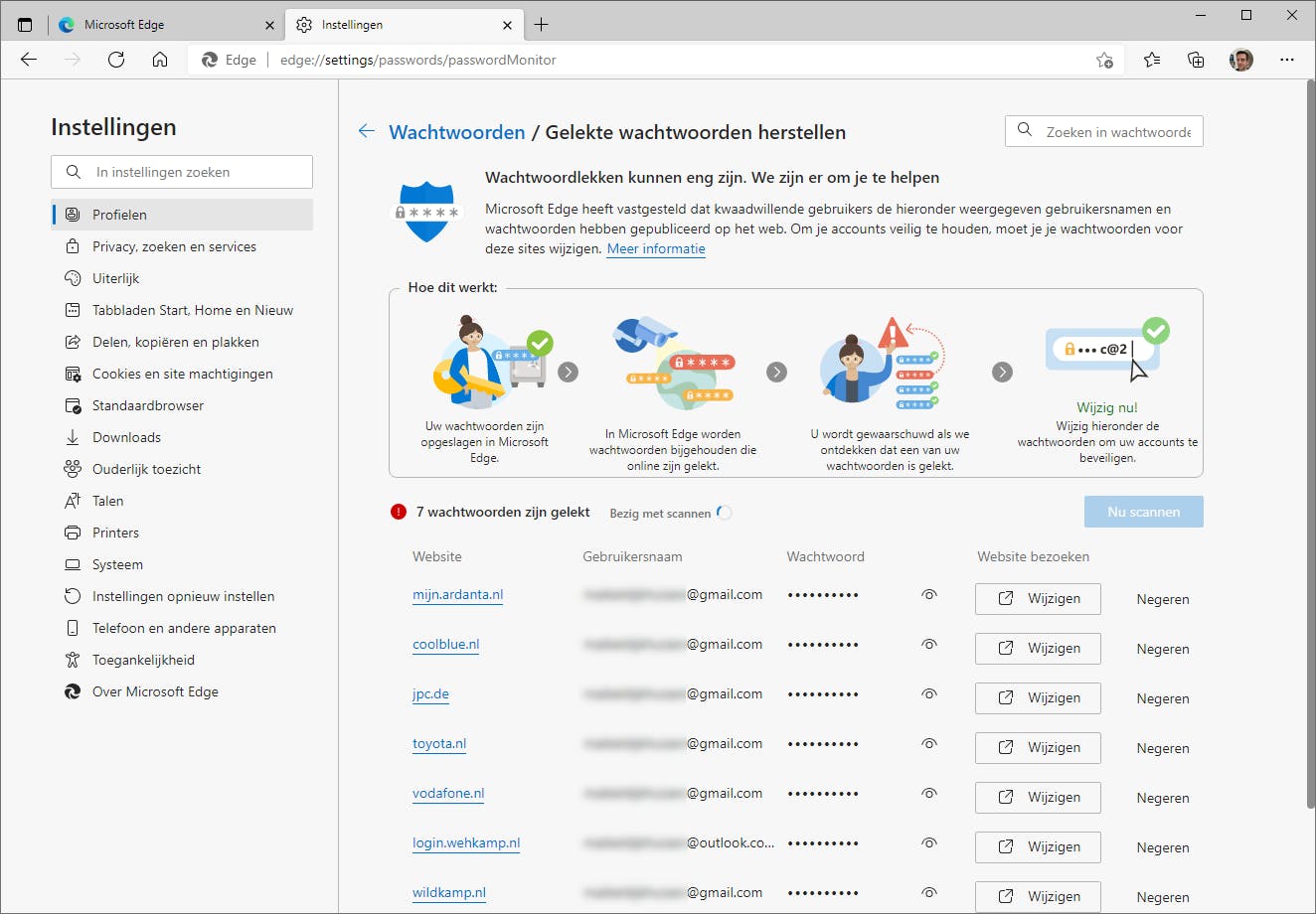Click Wijzigen for mijn.ardanta.nl
Viewport: 1316px width, 914px height.
point(1038,599)
